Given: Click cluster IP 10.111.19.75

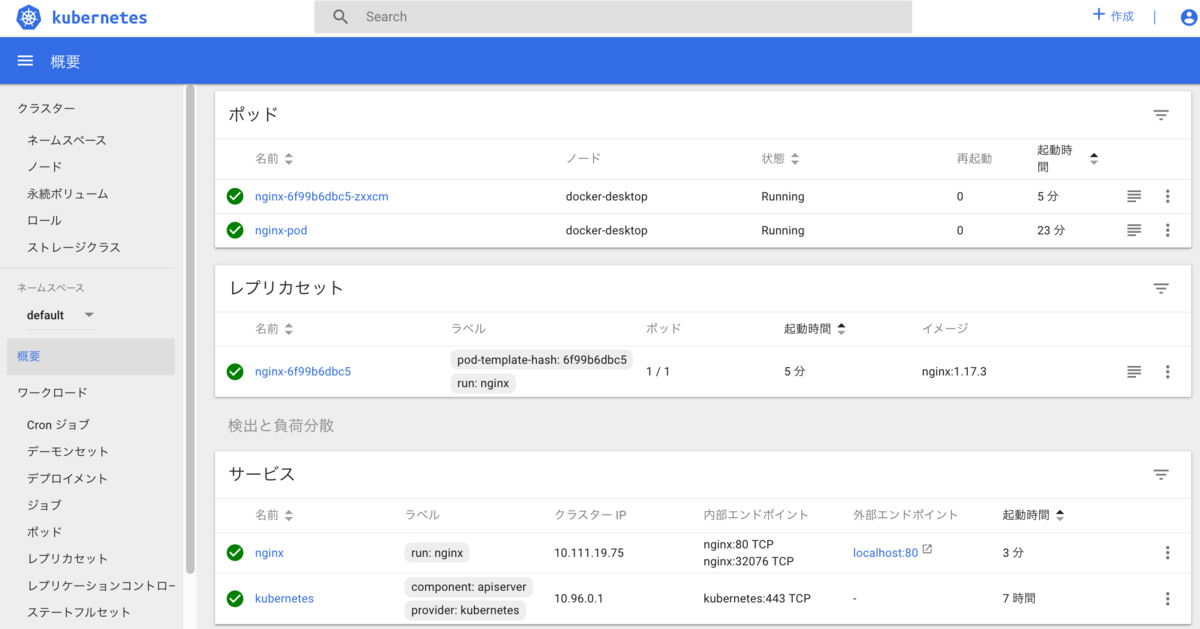Looking at the screenshot, I should tap(589, 553).
